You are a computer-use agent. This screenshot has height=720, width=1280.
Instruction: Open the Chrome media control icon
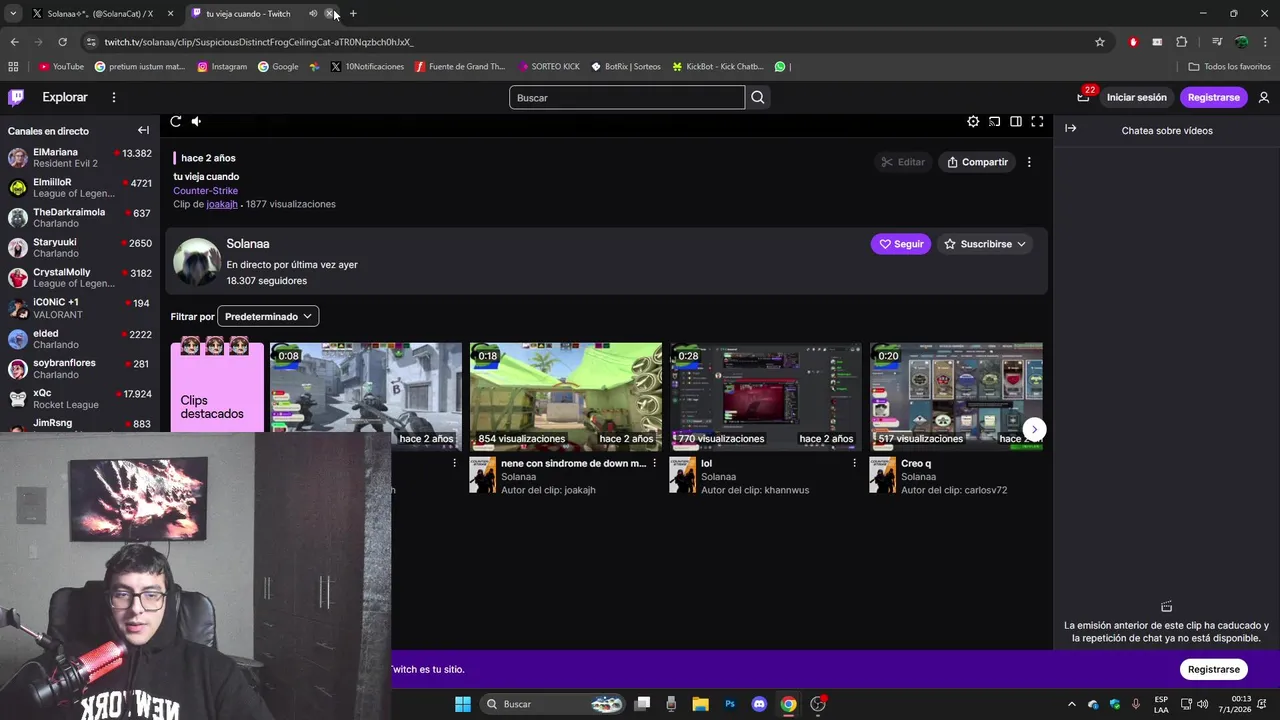point(1217,42)
